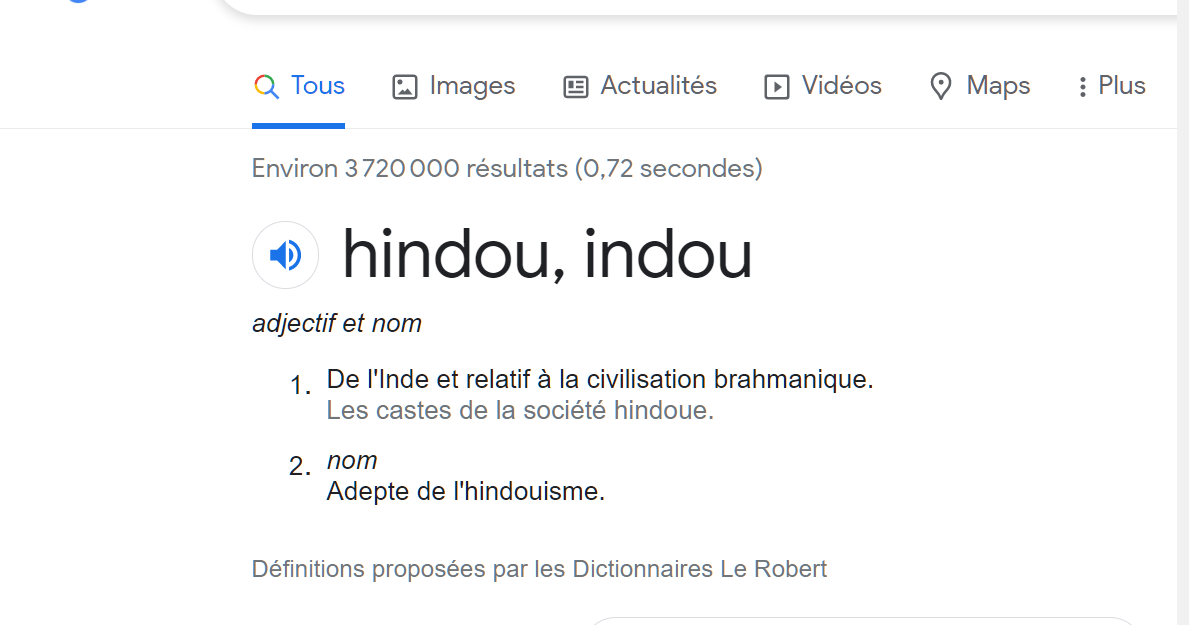Screen dimensions: 1189x625
Task: Switch to the Images tab
Action: click(x=472, y=86)
